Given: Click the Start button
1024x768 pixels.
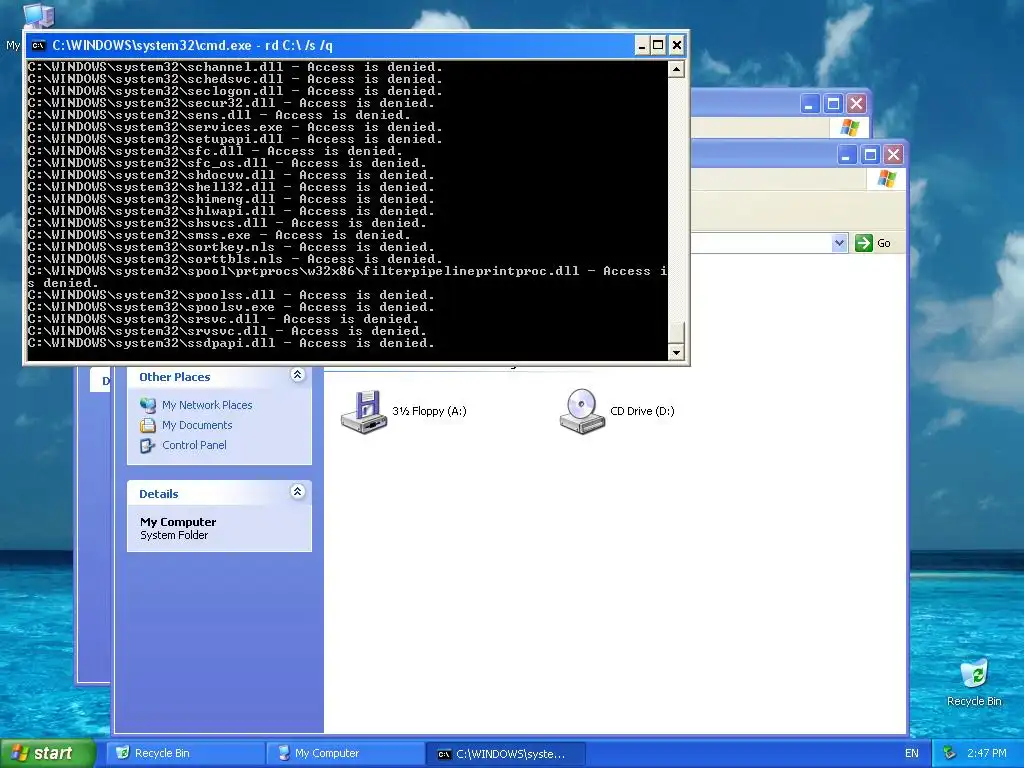Looking at the screenshot, I should click(47, 753).
